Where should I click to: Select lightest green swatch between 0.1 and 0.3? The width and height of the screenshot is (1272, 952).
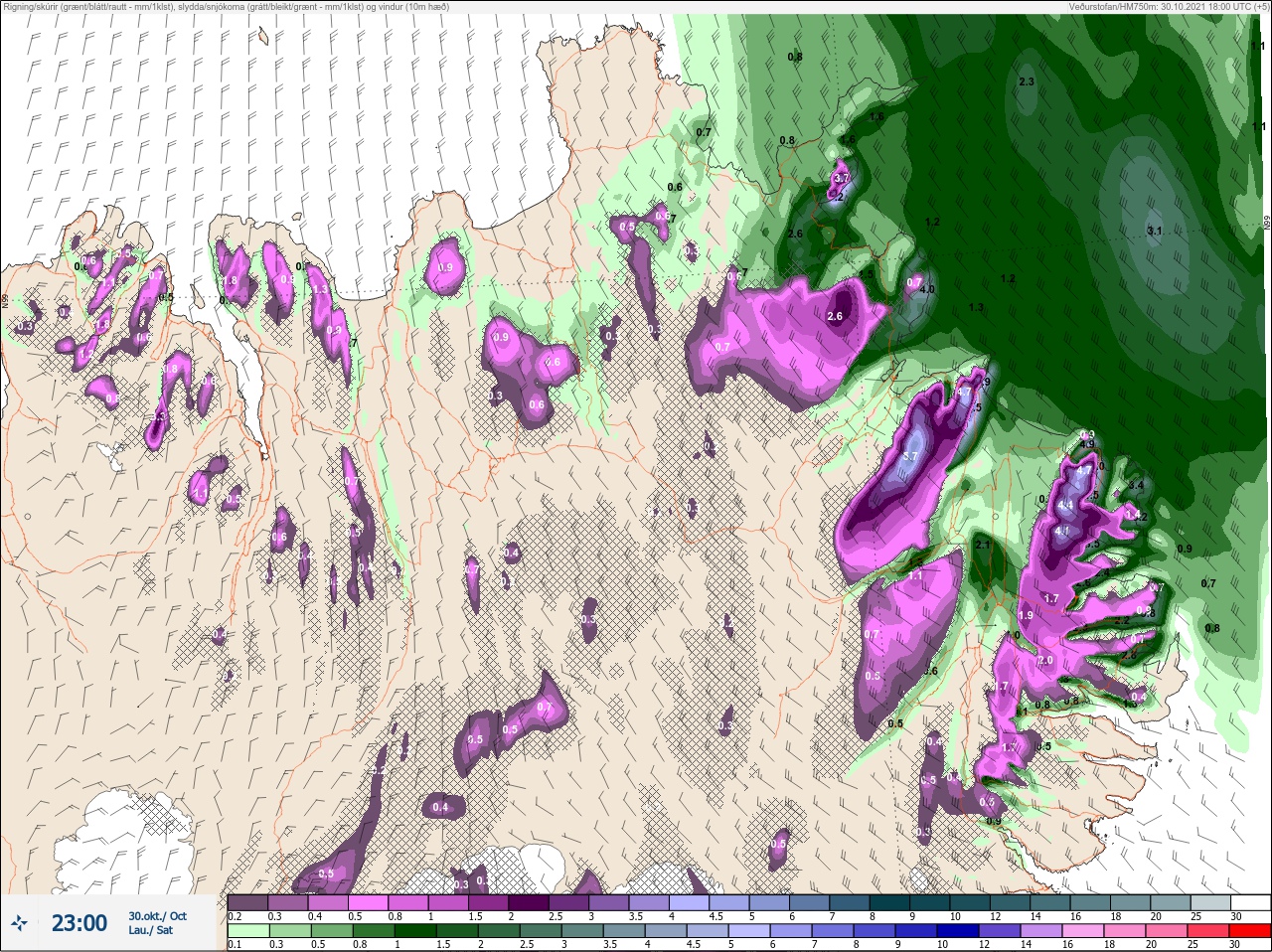point(249,931)
